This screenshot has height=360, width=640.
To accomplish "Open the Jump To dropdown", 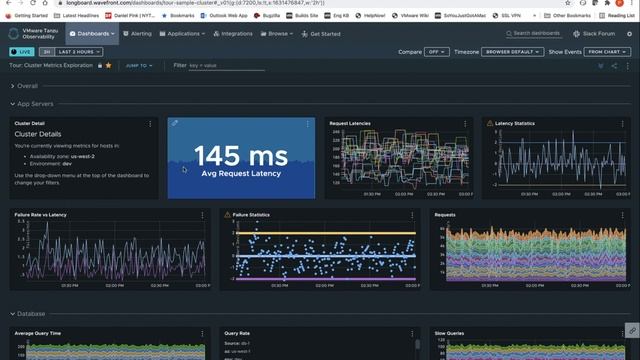I will click(x=139, y=65).
